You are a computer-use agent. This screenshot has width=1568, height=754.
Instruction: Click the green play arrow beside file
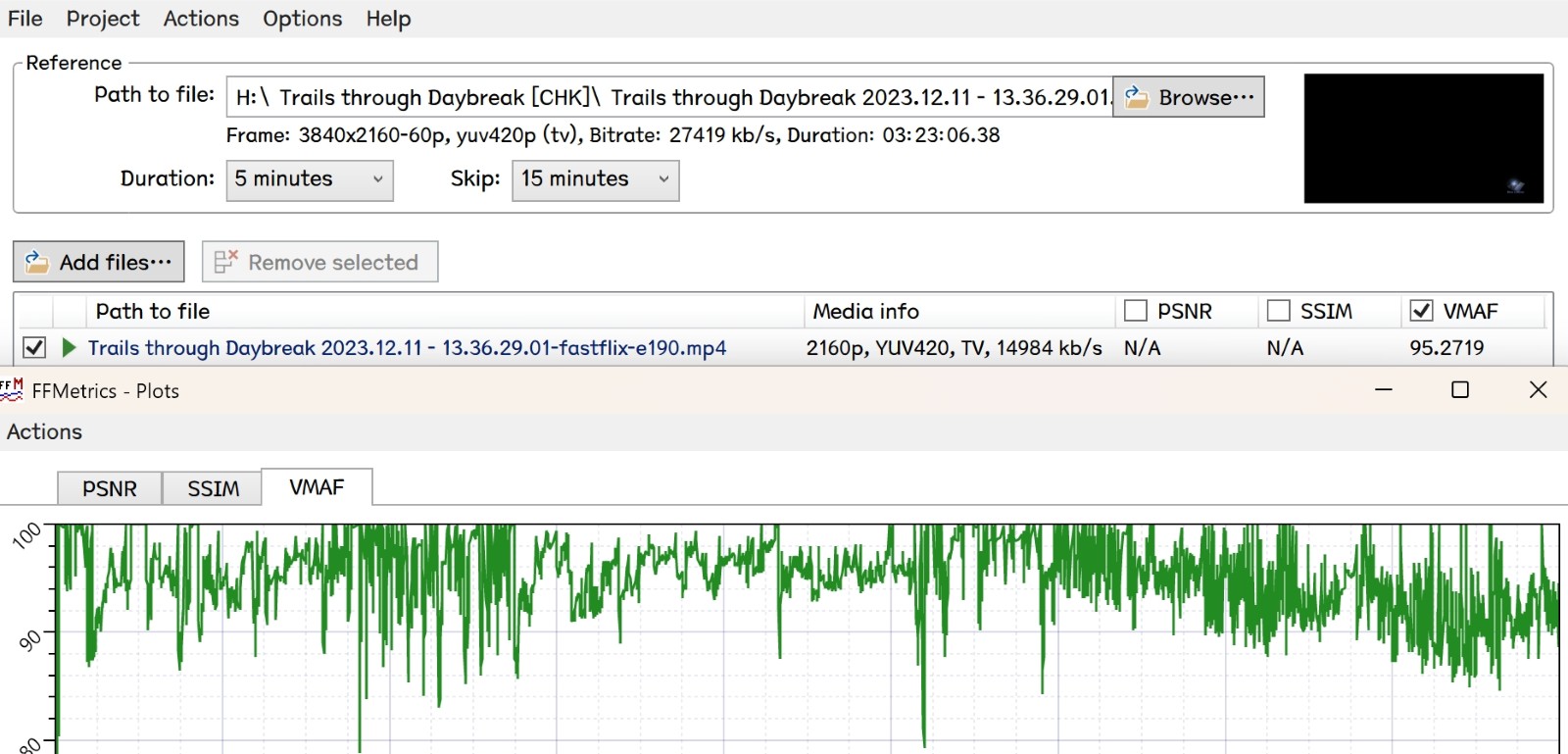click(69, 348)
